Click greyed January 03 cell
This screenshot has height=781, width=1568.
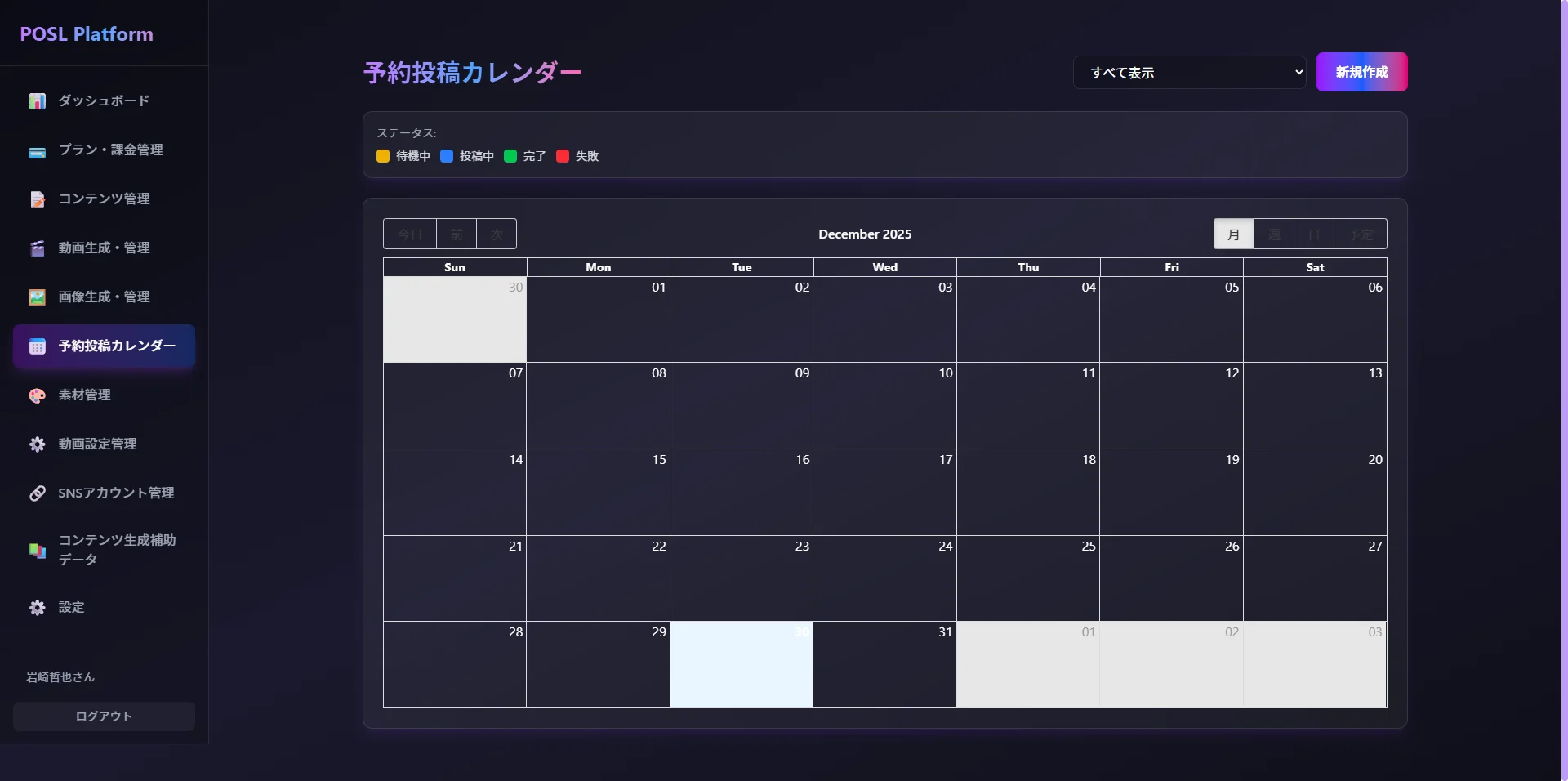coord(1315,664)
